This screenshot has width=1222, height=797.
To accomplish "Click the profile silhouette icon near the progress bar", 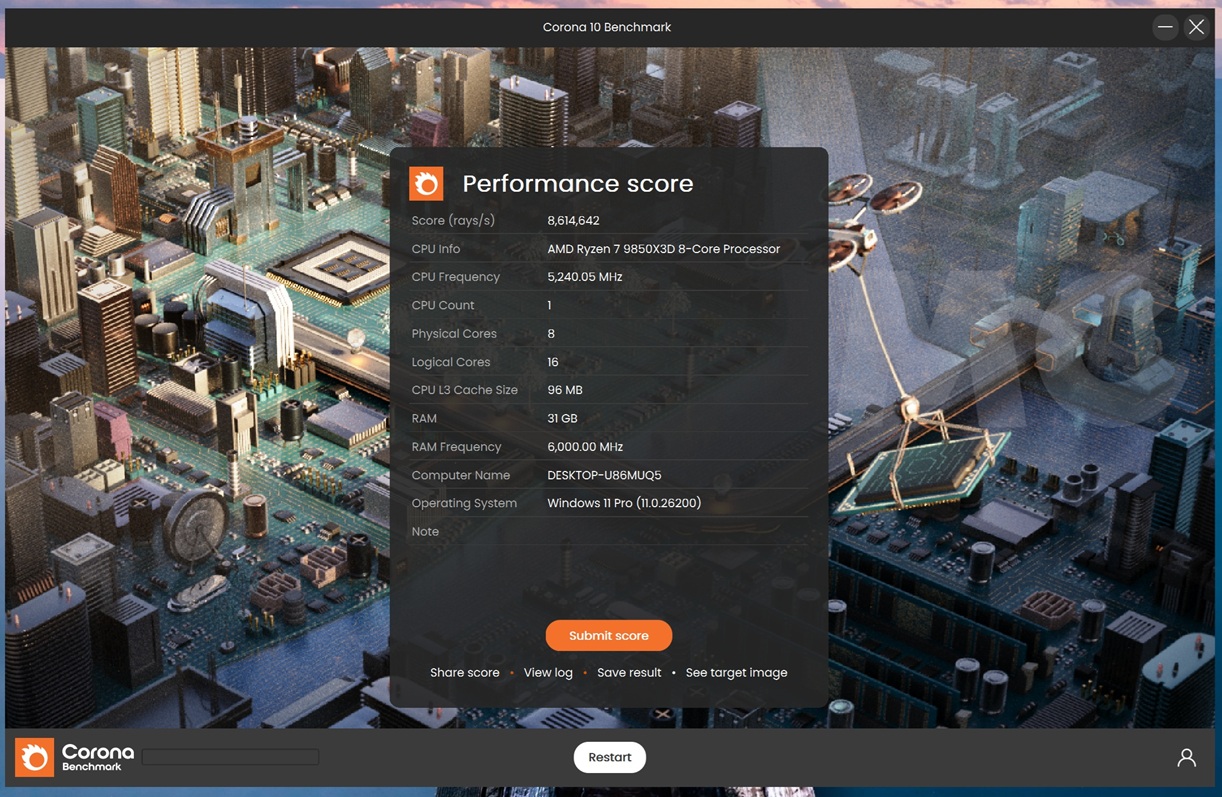I will (x=1186, y=756).
